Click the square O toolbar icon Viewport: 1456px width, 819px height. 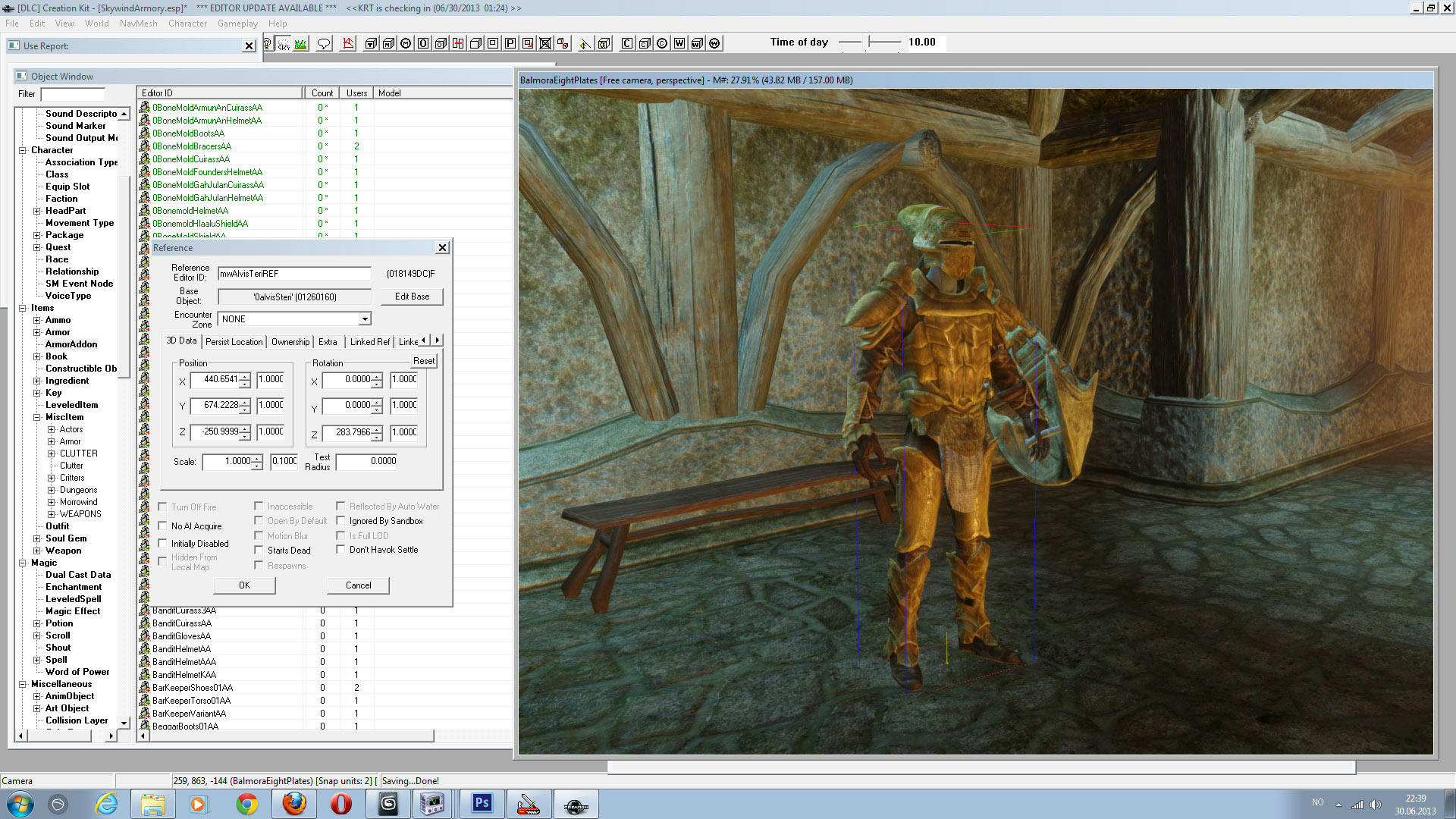(423, 43)
